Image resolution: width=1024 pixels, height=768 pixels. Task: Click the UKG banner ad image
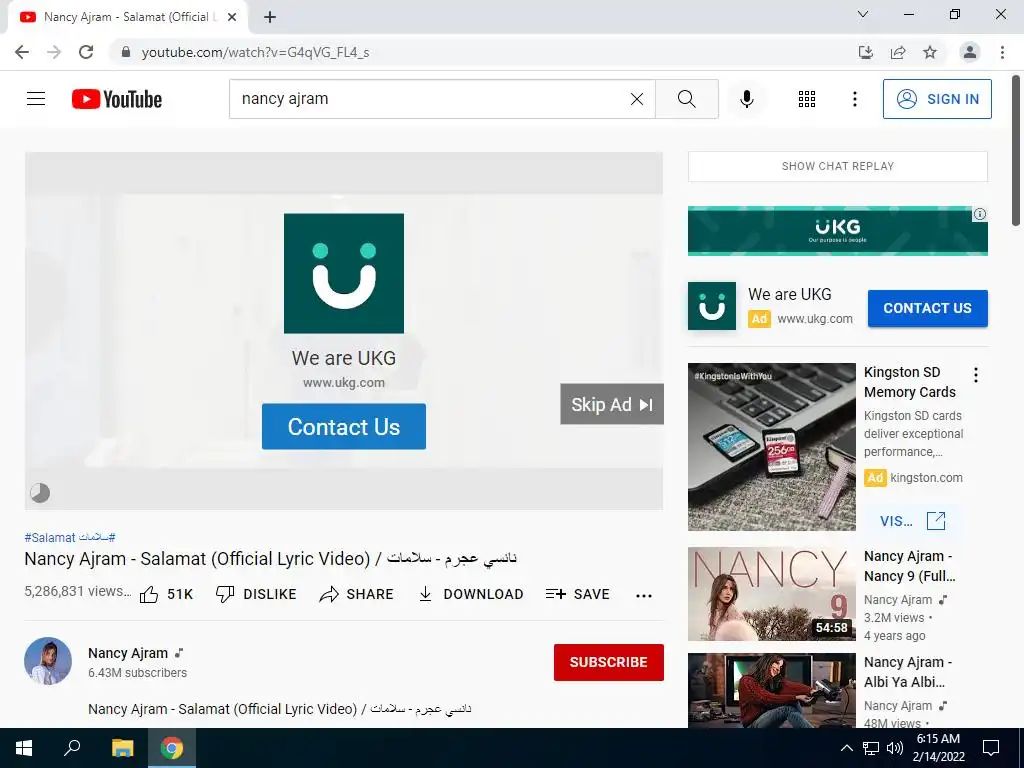pyautogui.click(x=837, y=231)
